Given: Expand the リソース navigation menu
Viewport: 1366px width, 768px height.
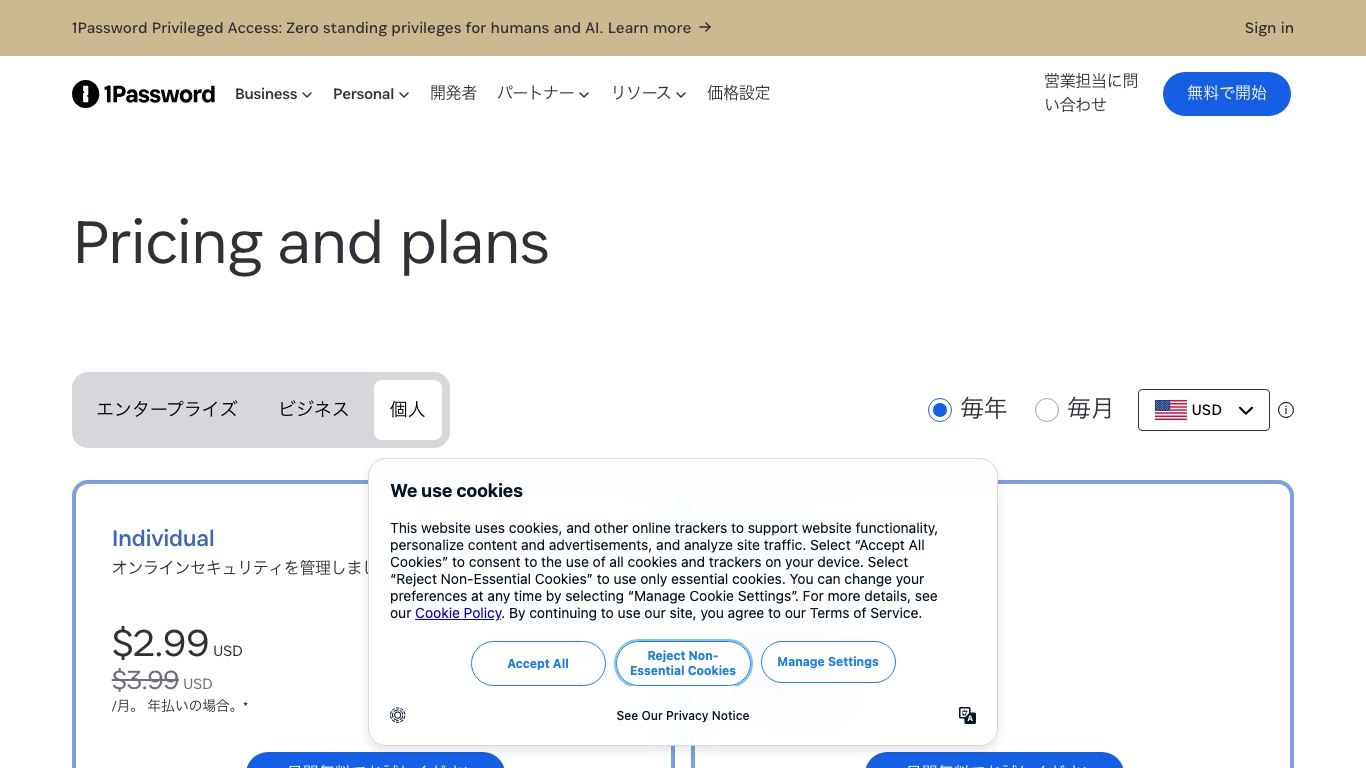Looking at the screenshot, I should 649,93.
